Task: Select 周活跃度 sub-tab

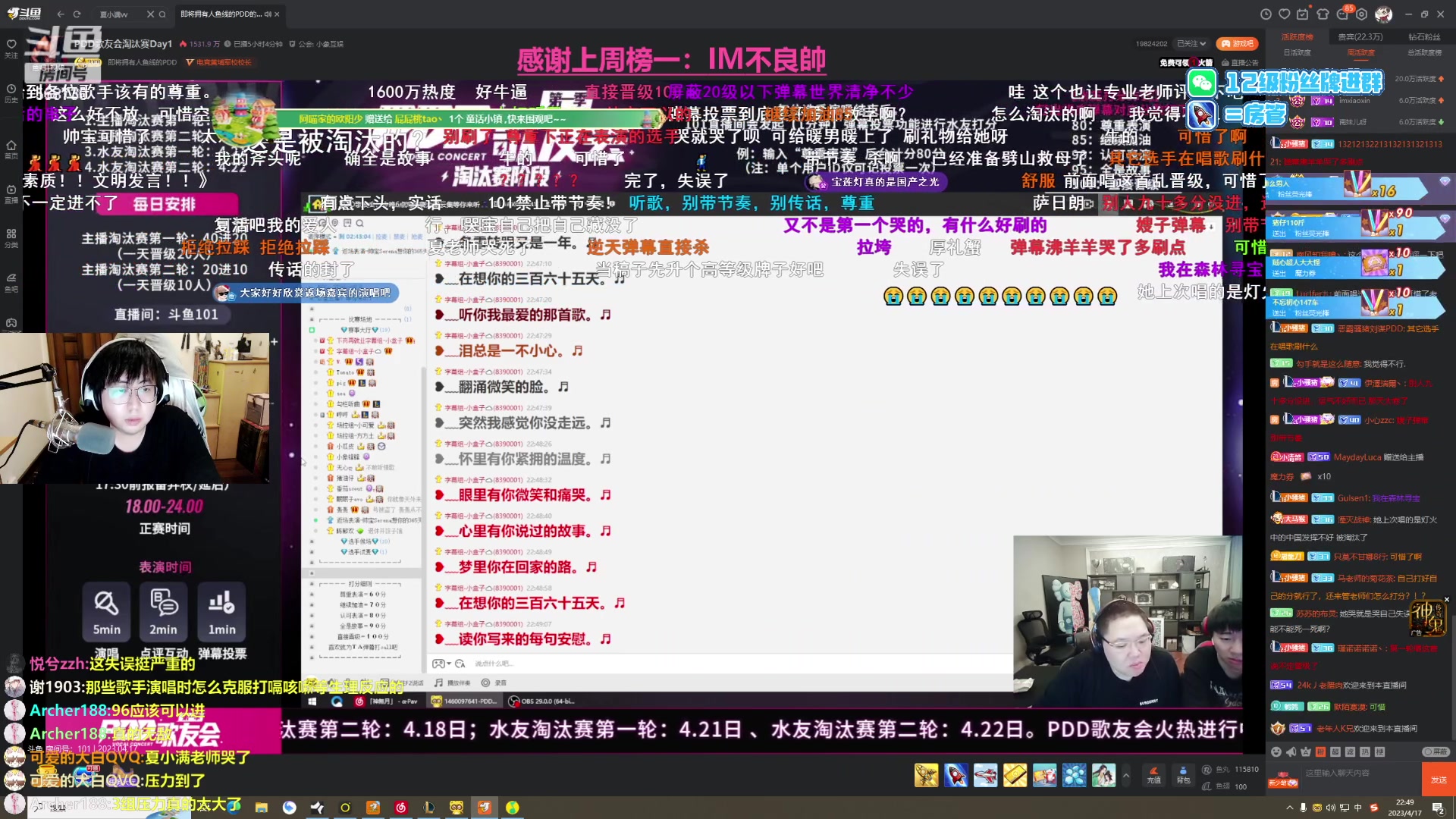Action: 1360,52
